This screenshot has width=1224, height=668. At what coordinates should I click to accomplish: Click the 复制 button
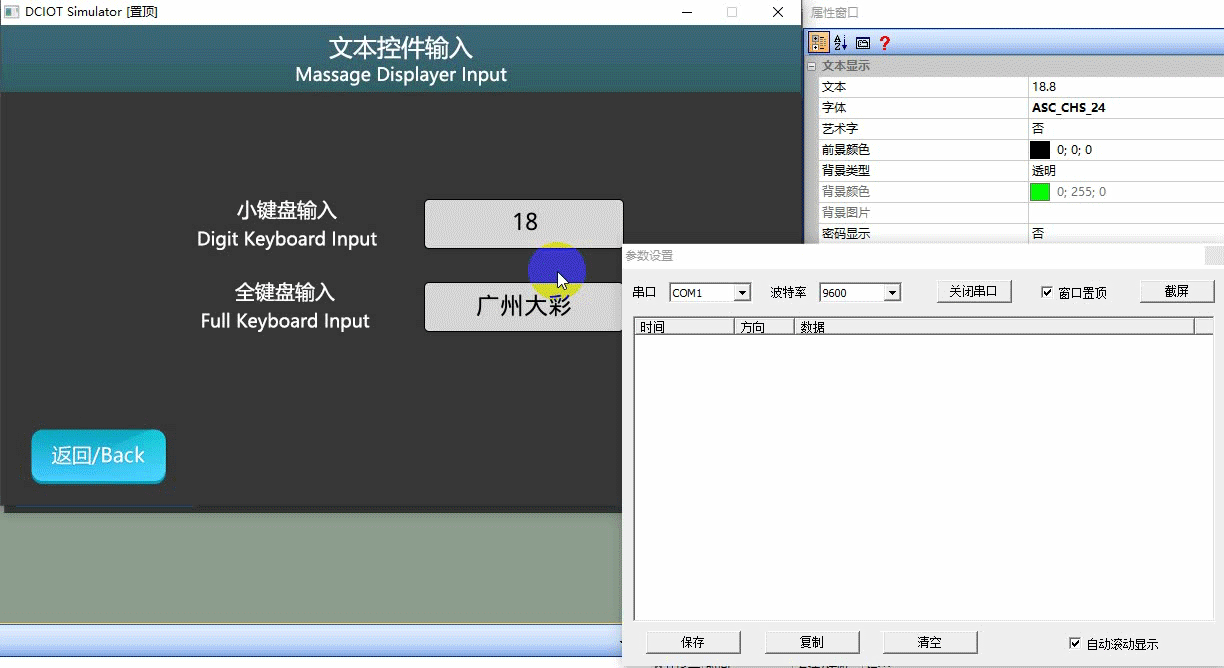click(x=812, y=642)
